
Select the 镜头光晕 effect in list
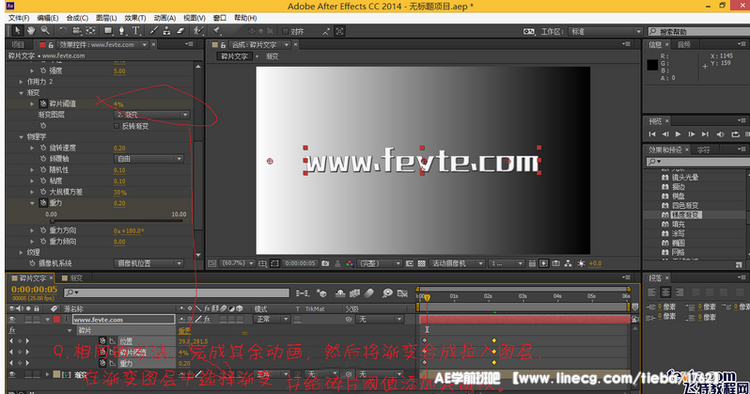[685, 177]
